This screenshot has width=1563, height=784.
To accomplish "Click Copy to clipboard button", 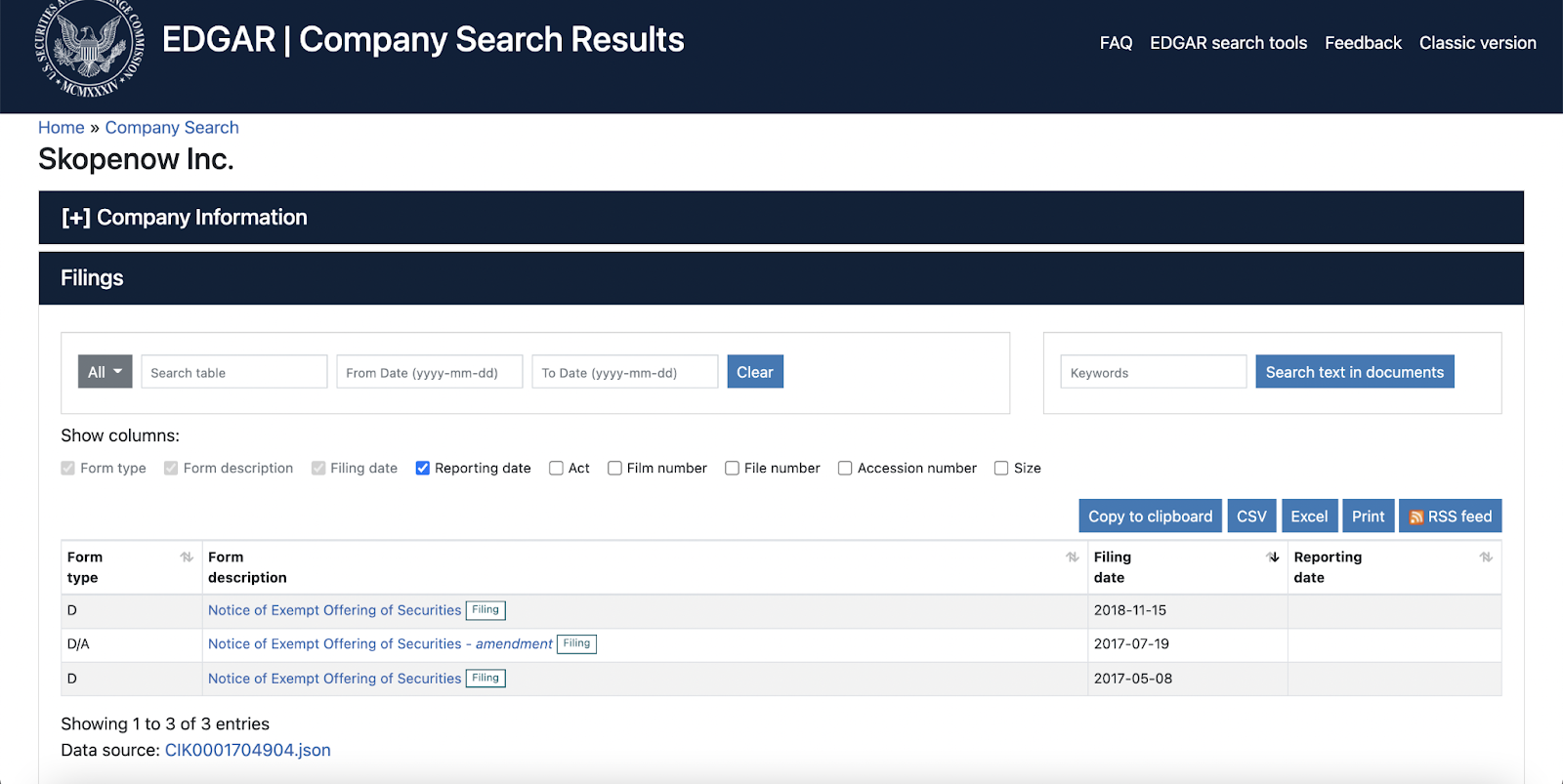I will [1150, 516].
